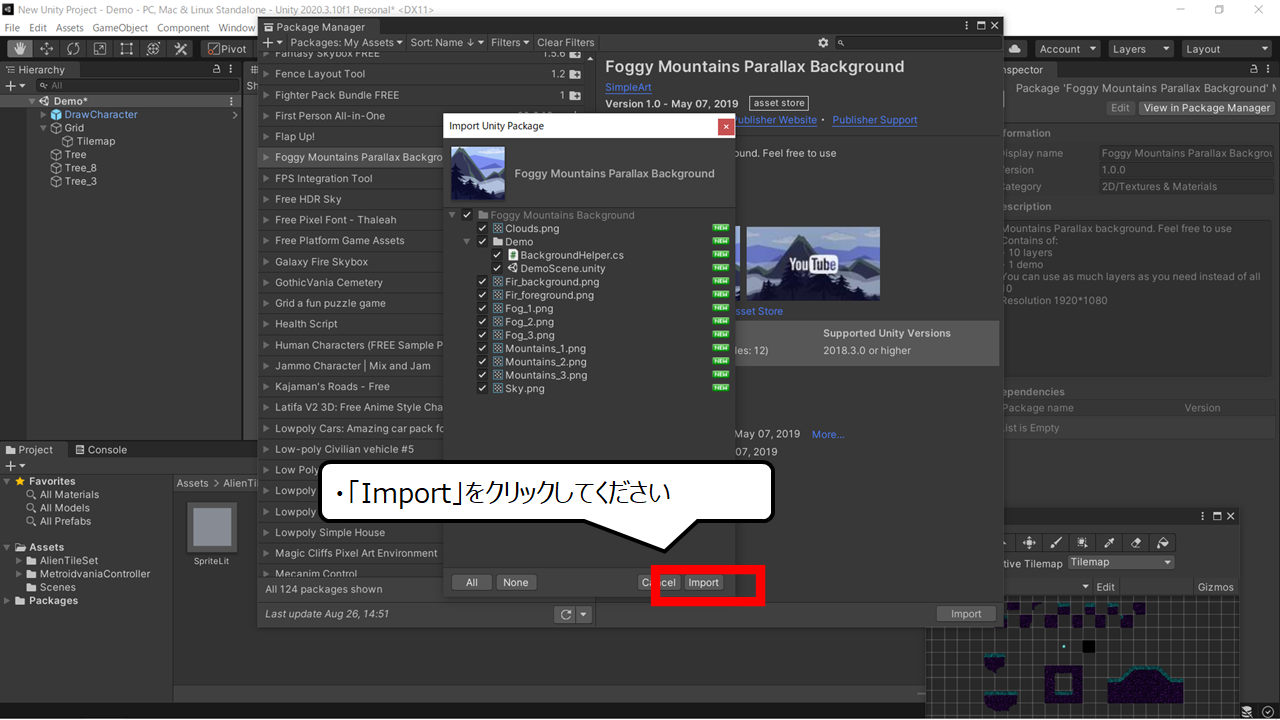The height and width of the screenshot is (720, 1280).
Task: Click the Add plus button in Package Manager
Action: pos(272,43)
